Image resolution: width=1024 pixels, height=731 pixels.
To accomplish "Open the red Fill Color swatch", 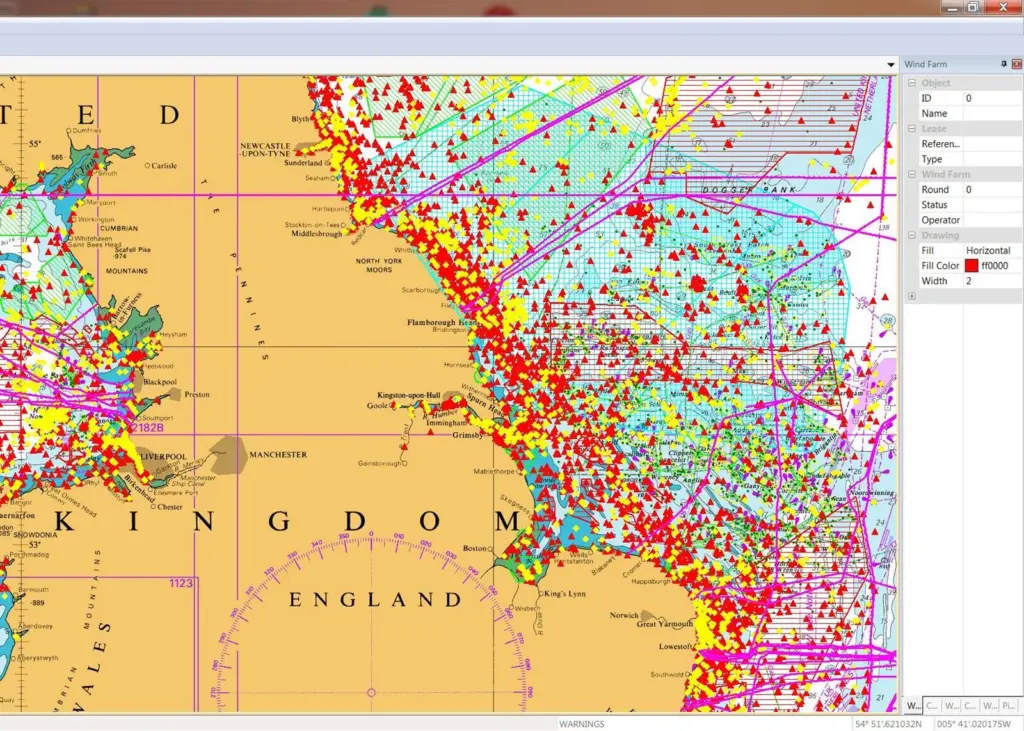I will pyautogui.click(x=972, y=266).
